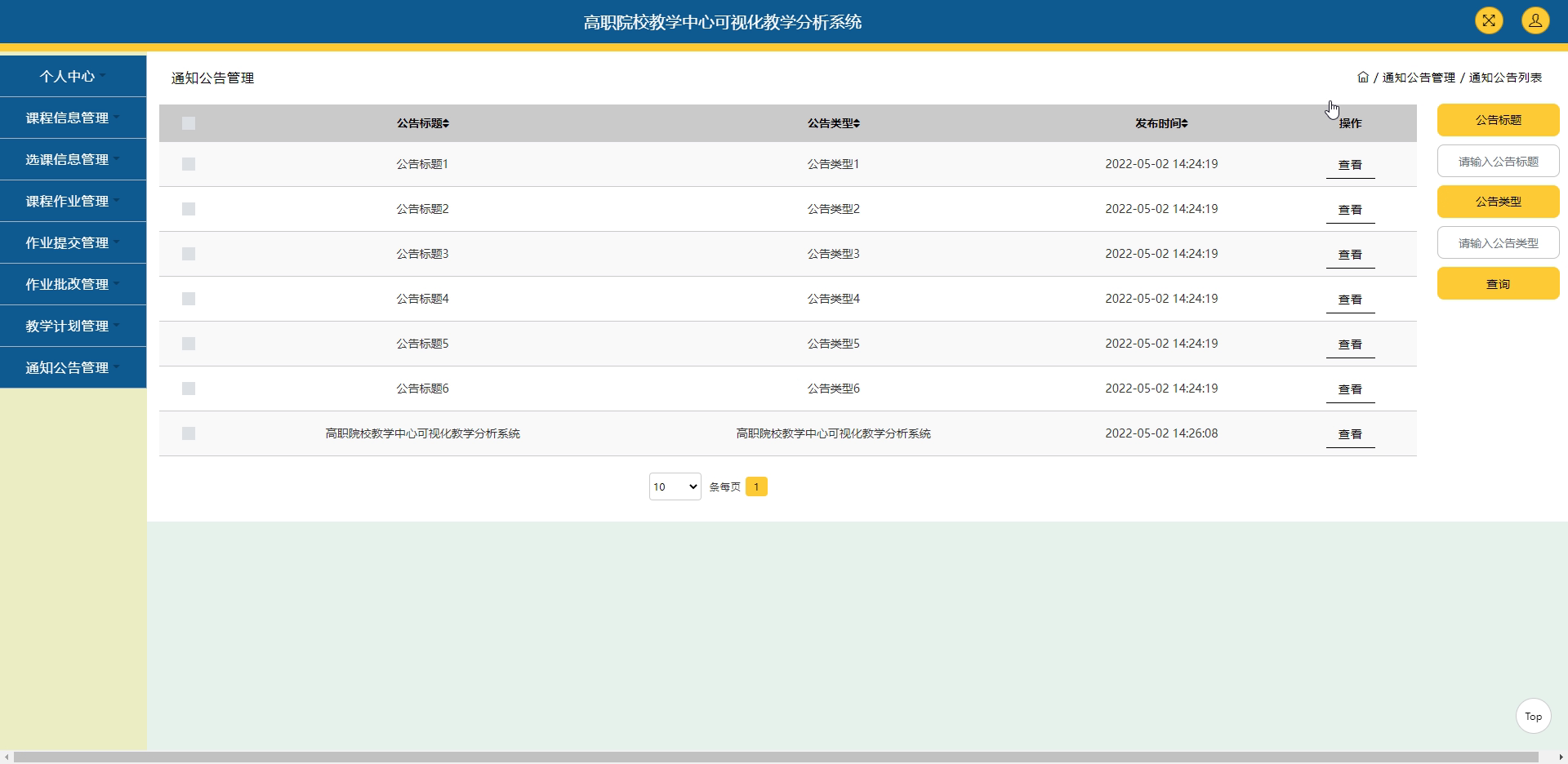Check the checkbox for 高职院校教学中心可视化教学分析系统 row
1568x764 pixels.
(x=189, y=433)
